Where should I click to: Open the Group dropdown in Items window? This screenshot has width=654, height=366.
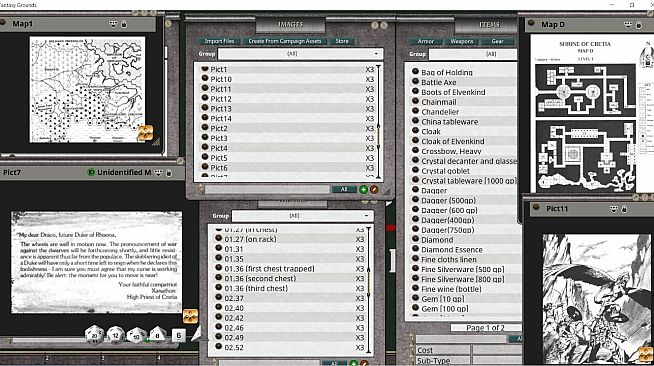coord(473,54)
